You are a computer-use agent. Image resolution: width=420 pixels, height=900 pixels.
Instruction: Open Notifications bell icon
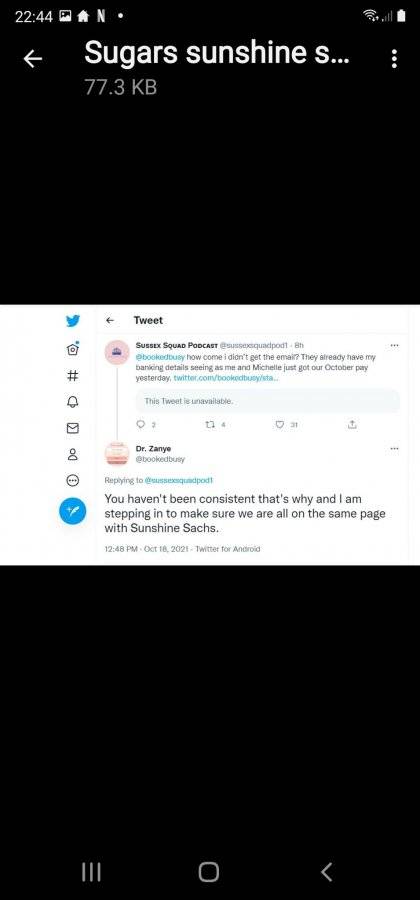[x=73, y=401]
